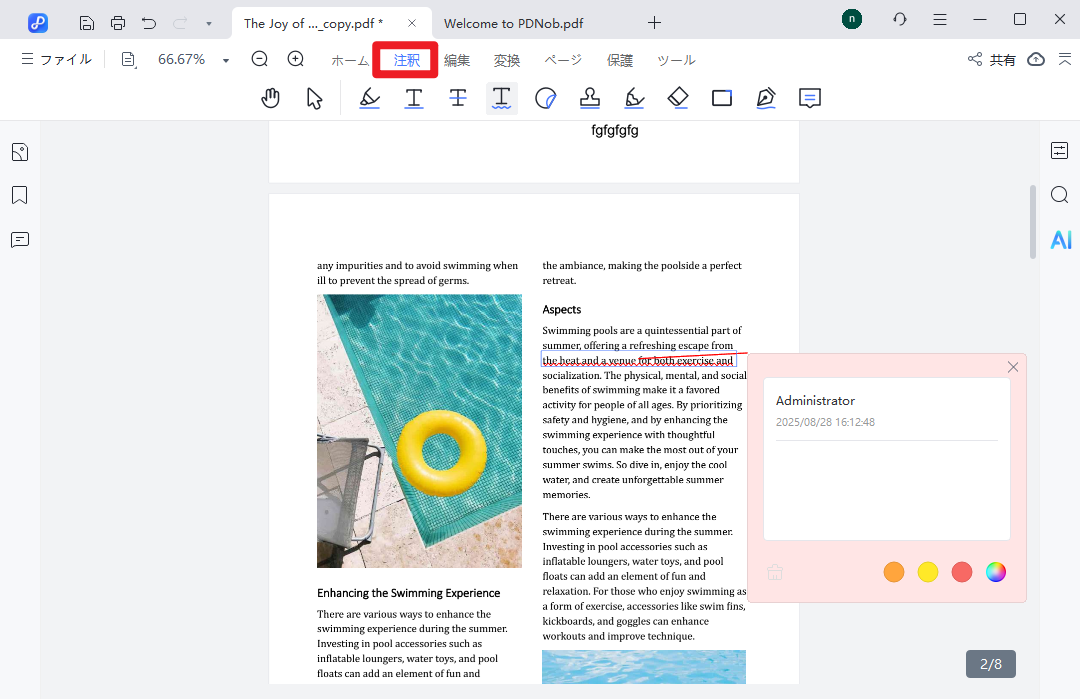Viewport: 1080px width, 699px height.
Task: Open the zoom percentage dropdown
Action: tap(226, 61)
